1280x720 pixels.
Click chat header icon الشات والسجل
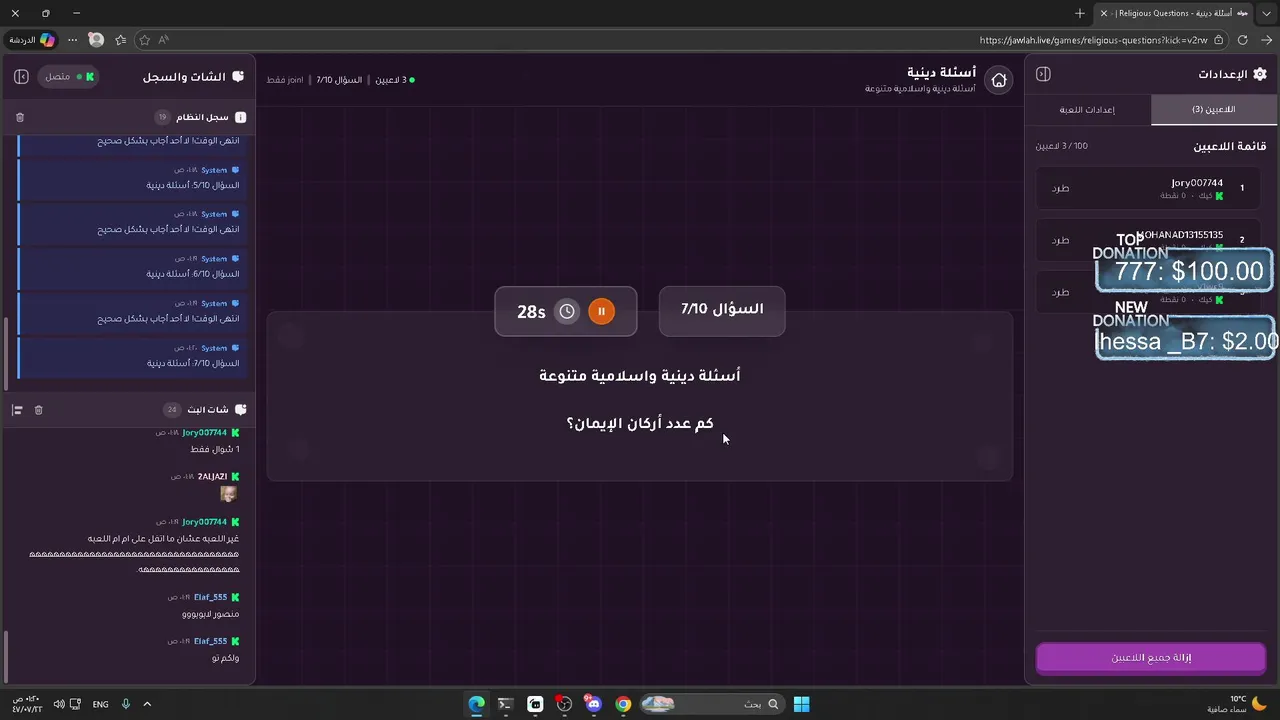[238, 76]
